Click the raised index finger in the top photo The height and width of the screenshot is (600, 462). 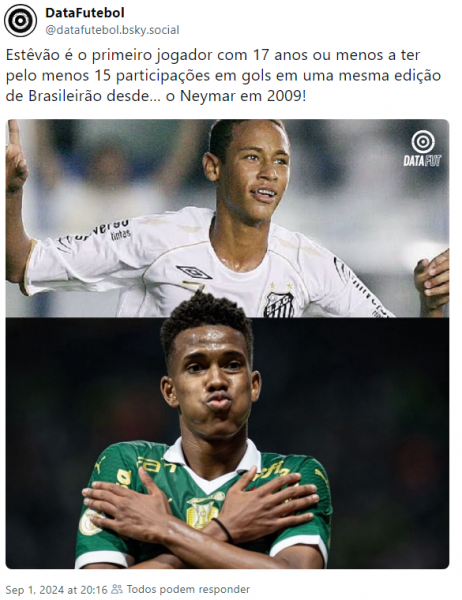pyautogui.click(x=12, y=136)
